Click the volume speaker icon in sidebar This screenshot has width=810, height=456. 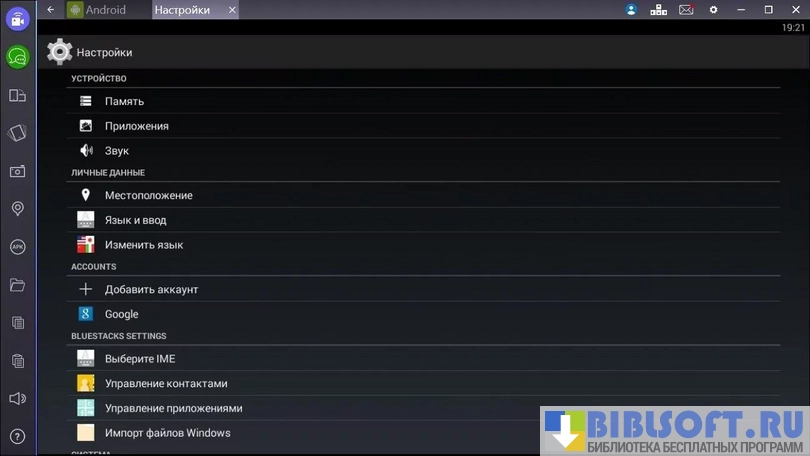click(17, 398)
